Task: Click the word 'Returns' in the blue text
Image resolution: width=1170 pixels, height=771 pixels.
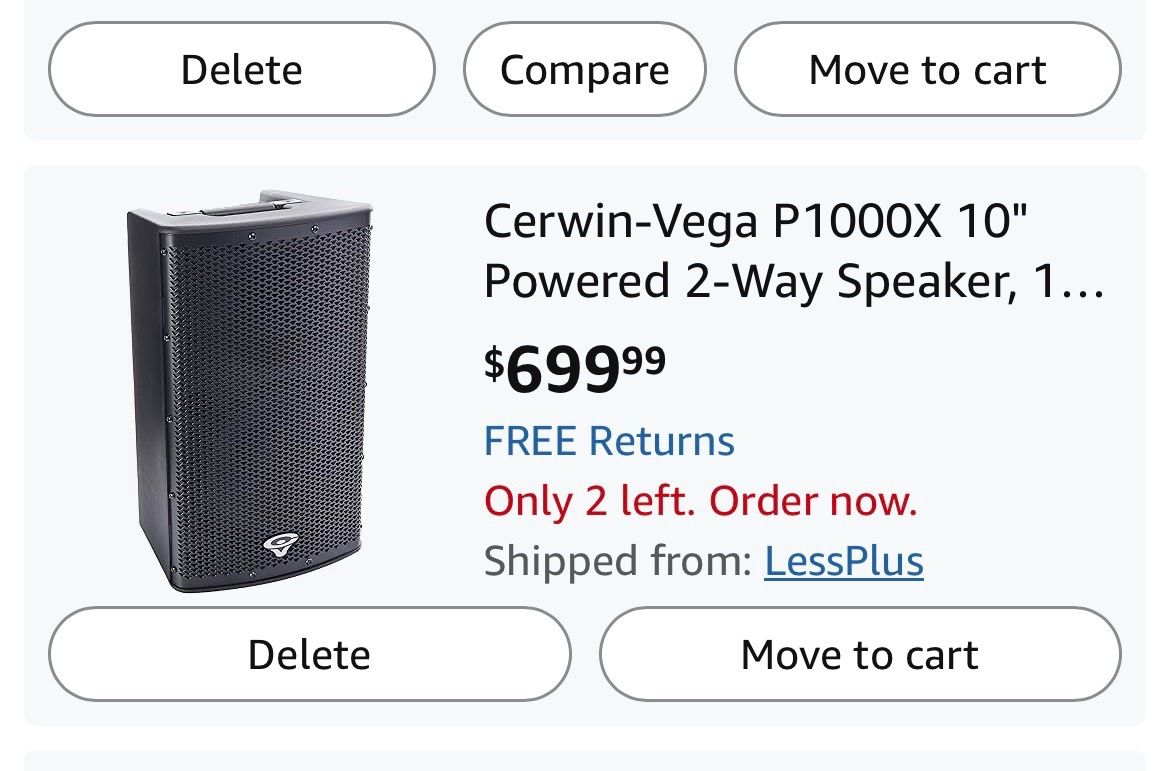Action: coord(662,440)
